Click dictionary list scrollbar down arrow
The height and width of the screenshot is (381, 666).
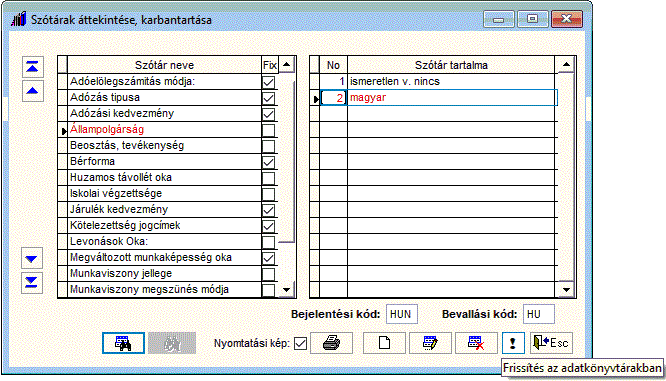click(x=287, y=290)
